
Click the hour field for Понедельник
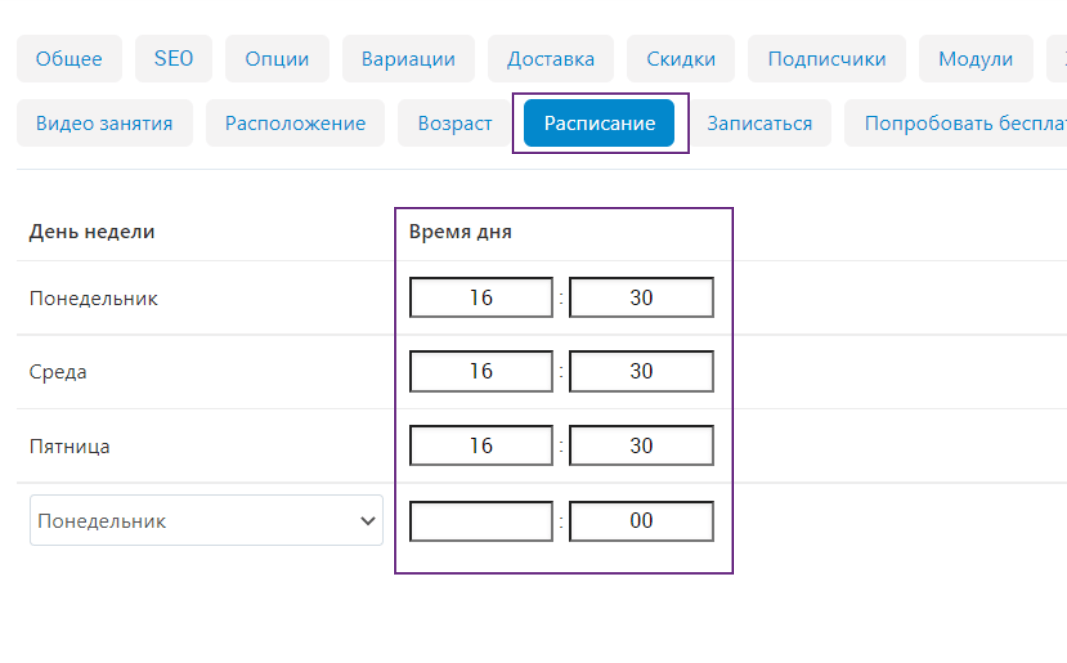[x=481, y=298]
